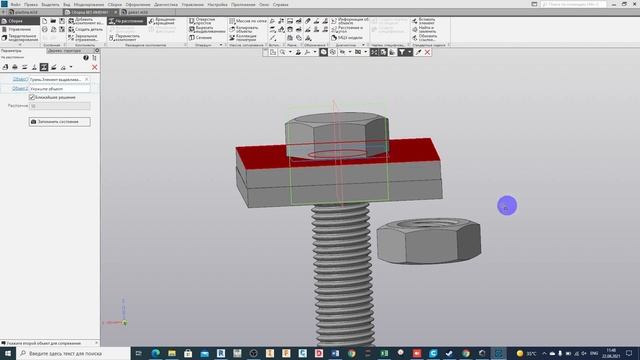Select the loose hex nut model
The height and width of the screenshot is (360, 640).
tap(429, 241)
